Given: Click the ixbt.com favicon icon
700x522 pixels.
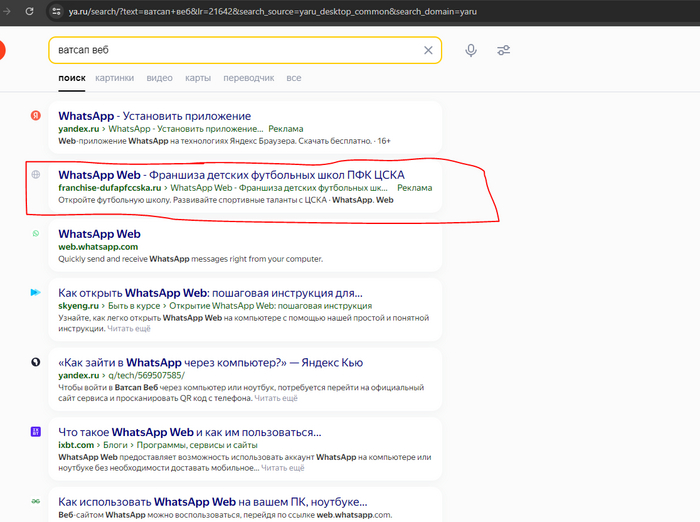Looking at the screenshot, I should click(35, 432).
